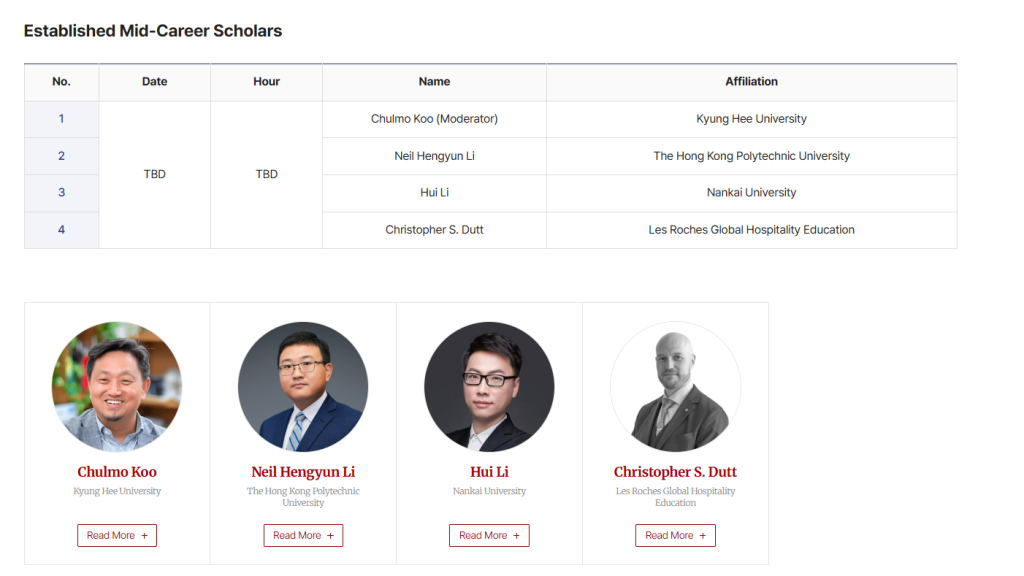1024x576 pixels.
Task: Open Read More for Christopher S. Dutt
Action: pos(675,535)
